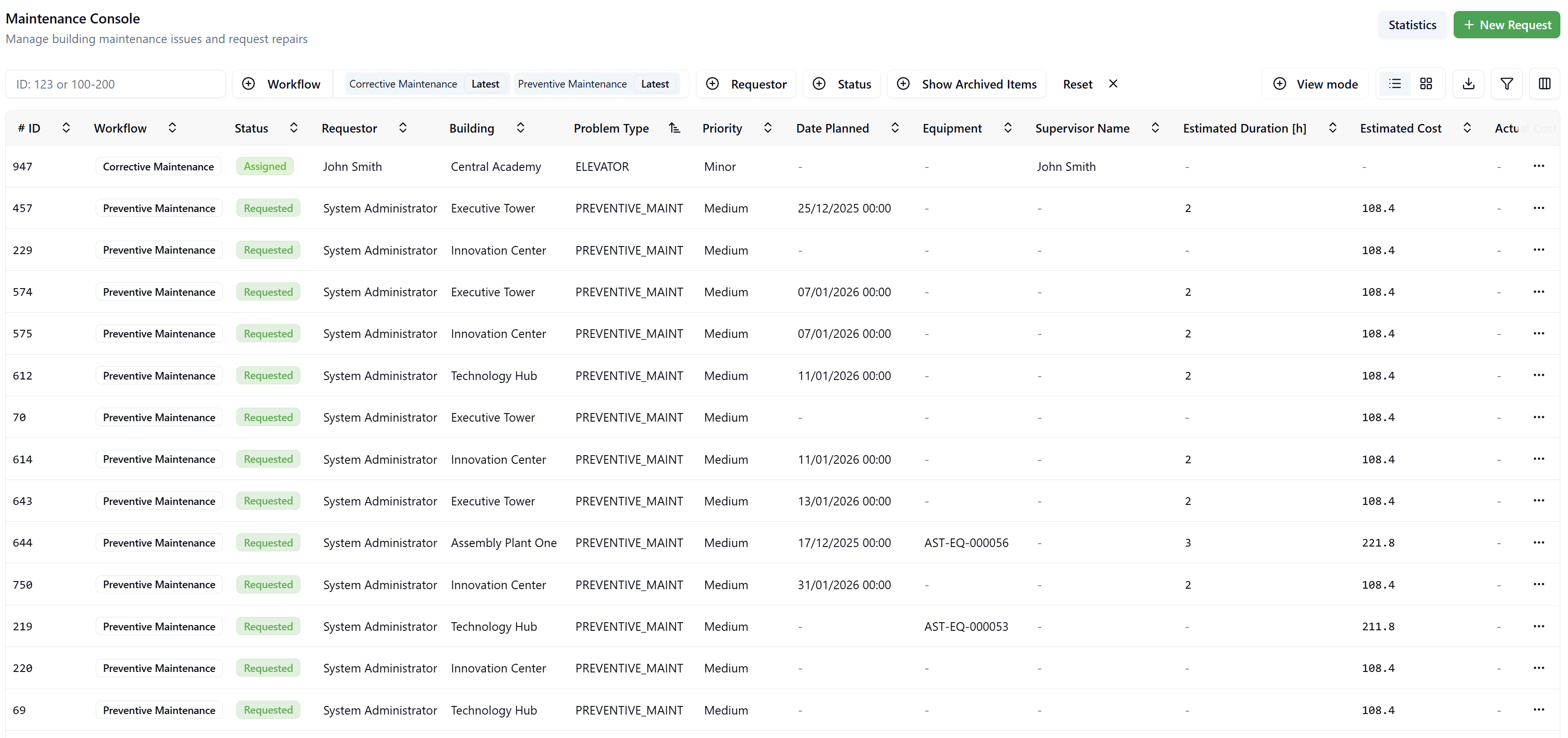
Task: Click the download export icon
Action: pyautogui.click(x=1468, y=84)
